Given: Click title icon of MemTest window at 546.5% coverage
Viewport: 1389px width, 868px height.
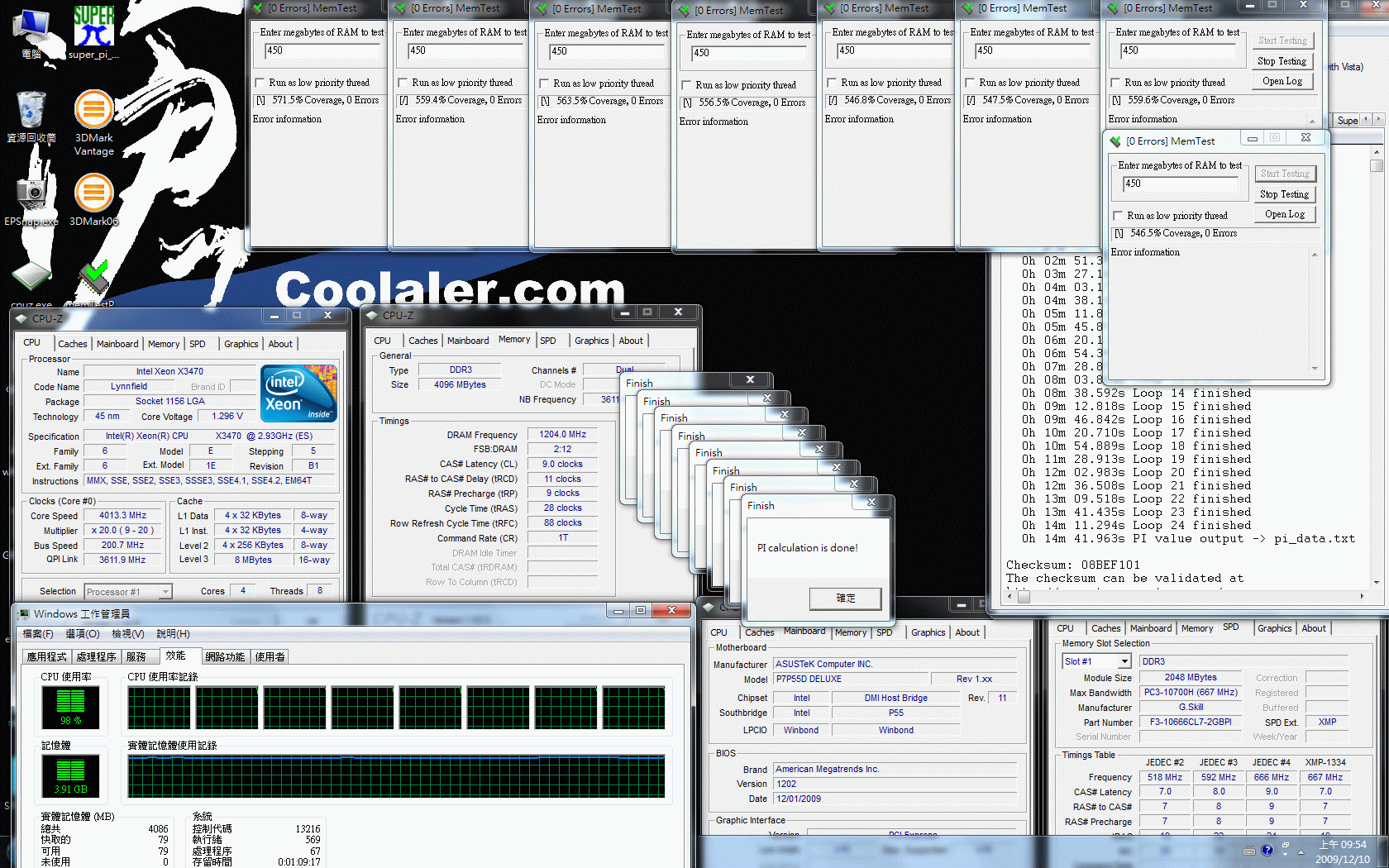Looking at the screenshot, I should [x=1115, y=141].
